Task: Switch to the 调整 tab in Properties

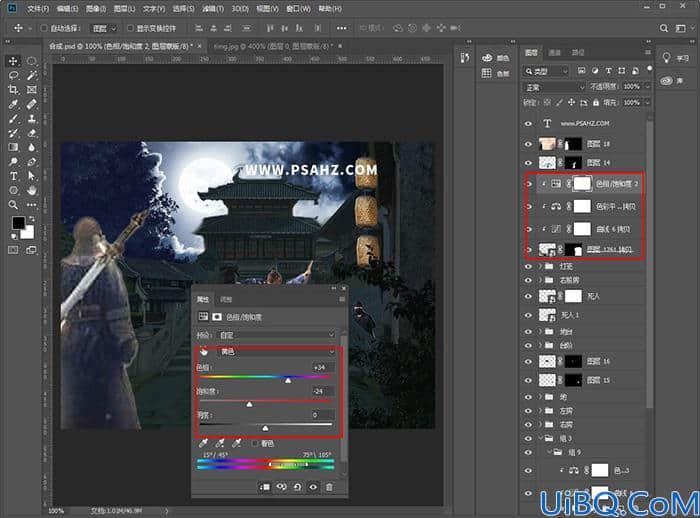Action: [x=226, y=299]
